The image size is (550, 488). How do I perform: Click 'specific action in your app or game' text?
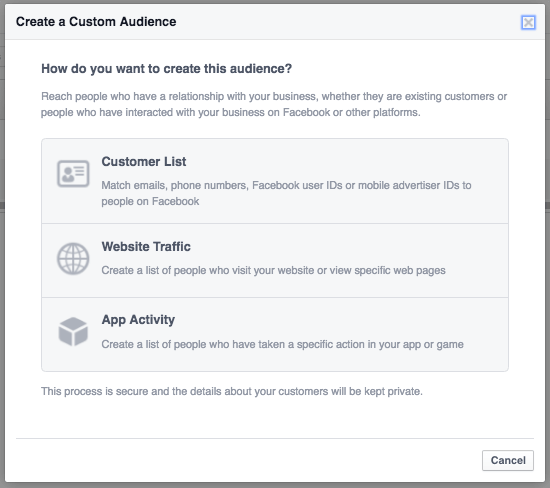(x=380, y=345)
